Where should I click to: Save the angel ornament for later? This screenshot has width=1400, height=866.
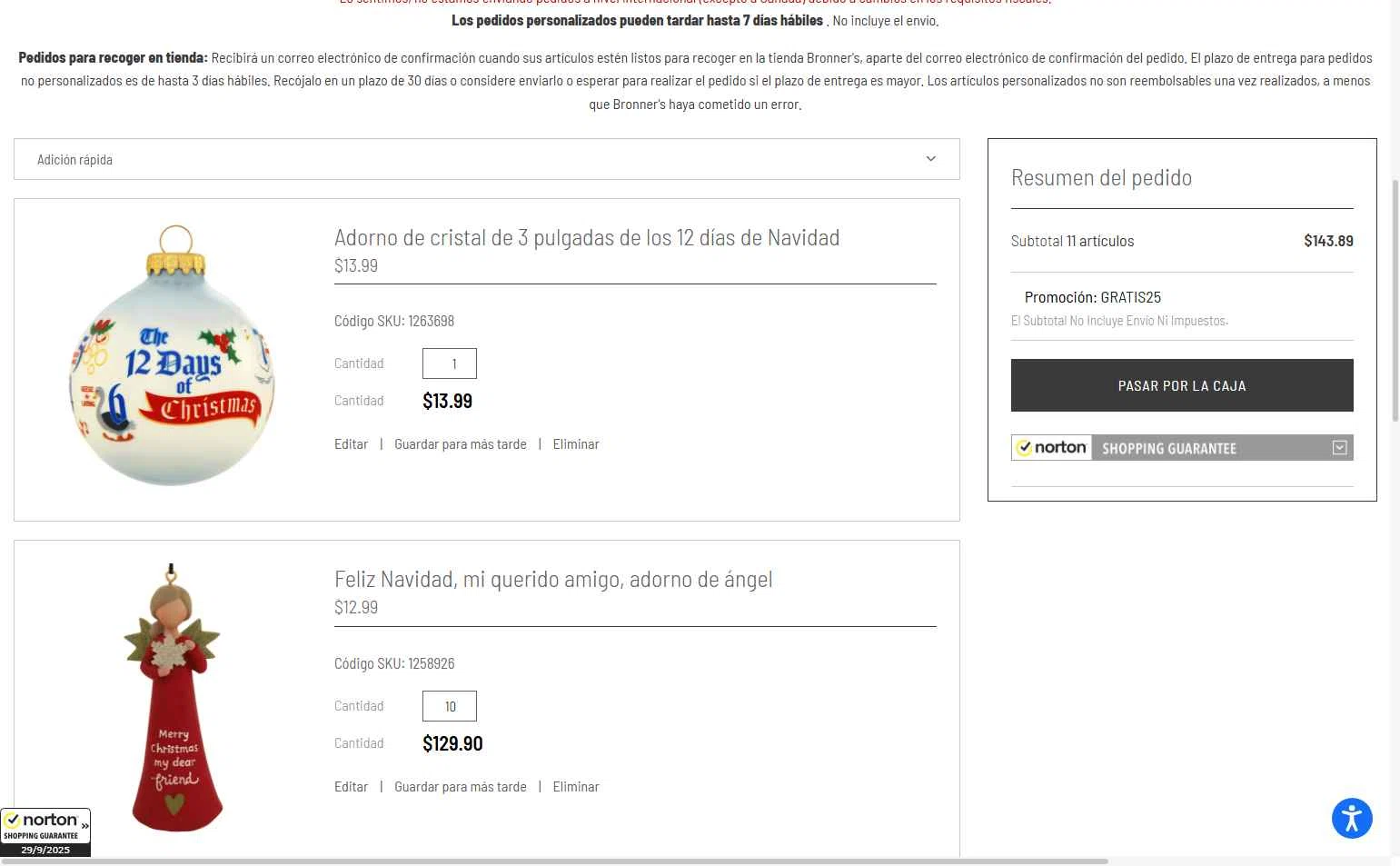click(x=460, y=787)
